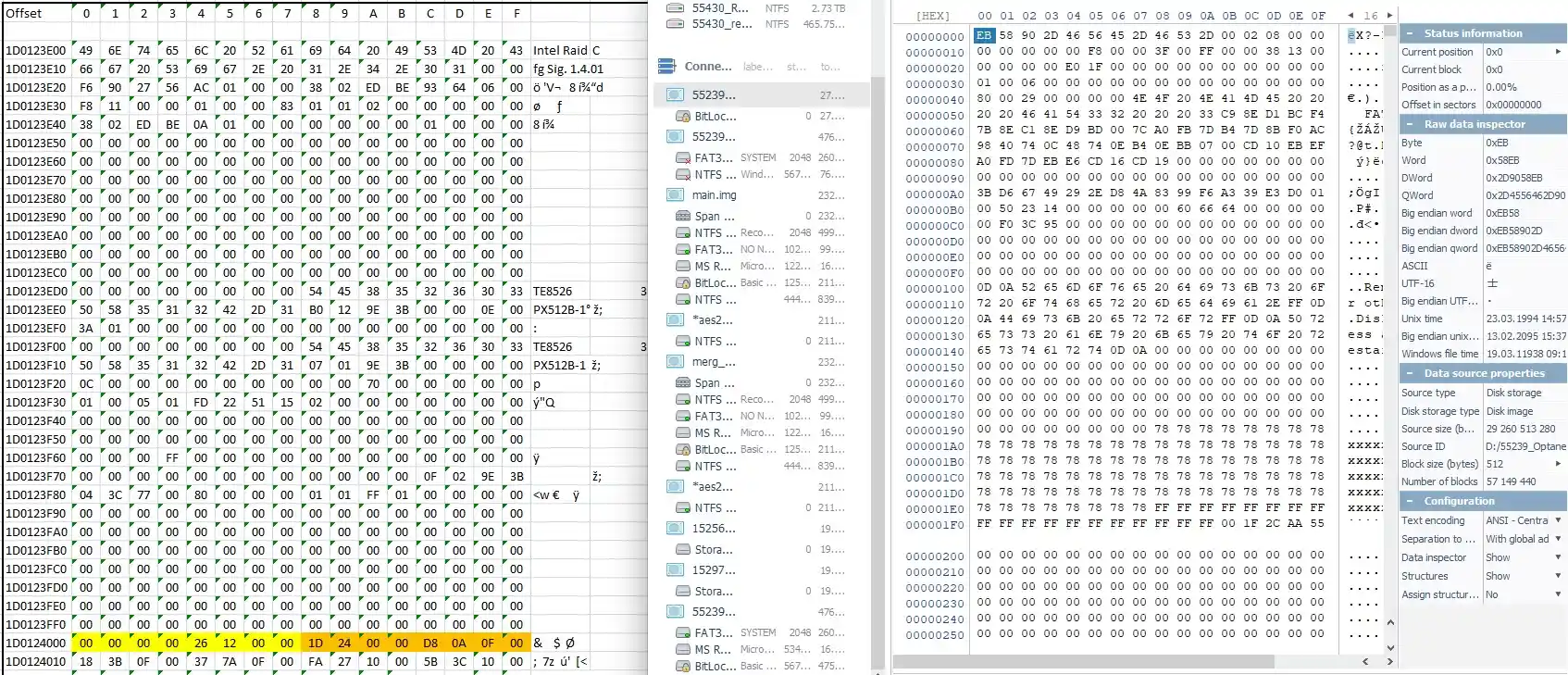
Task: Click the Span icon under main.img
Action: (x=683, y=216)
